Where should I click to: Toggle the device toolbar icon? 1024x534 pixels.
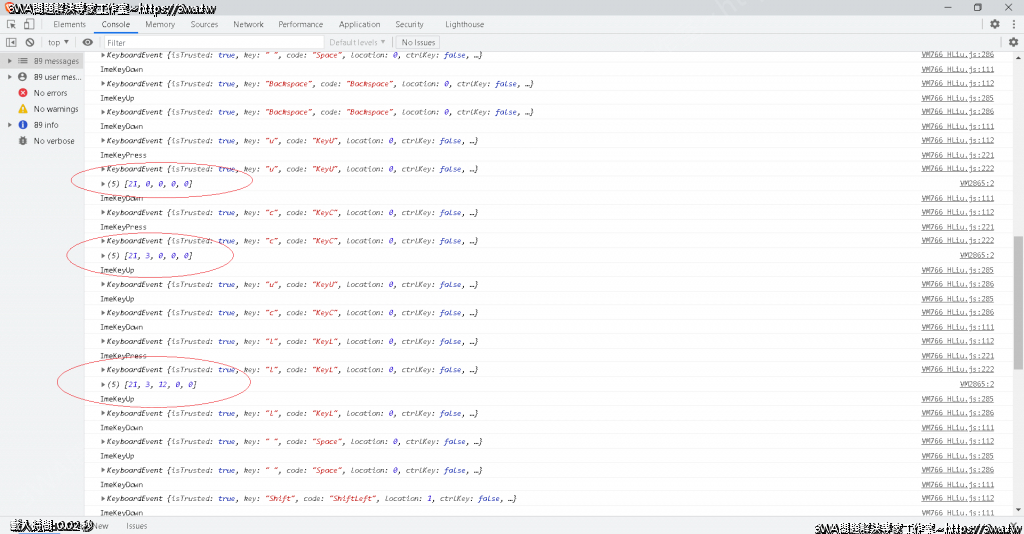coord(30,24)
